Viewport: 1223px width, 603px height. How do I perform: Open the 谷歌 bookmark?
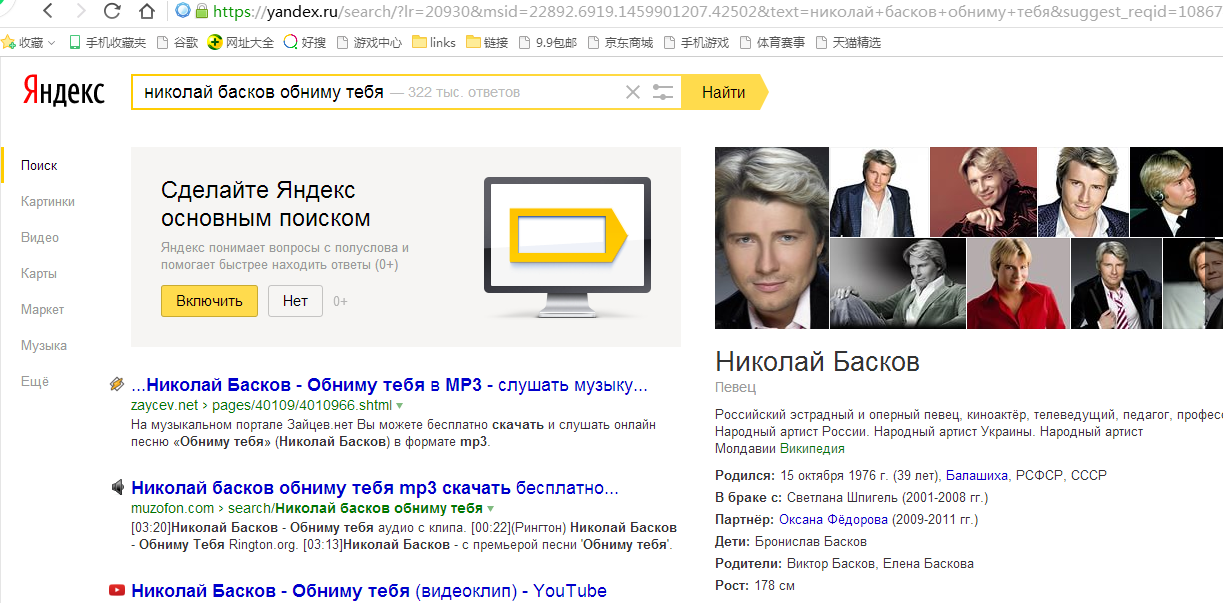[x=177, y=42]
